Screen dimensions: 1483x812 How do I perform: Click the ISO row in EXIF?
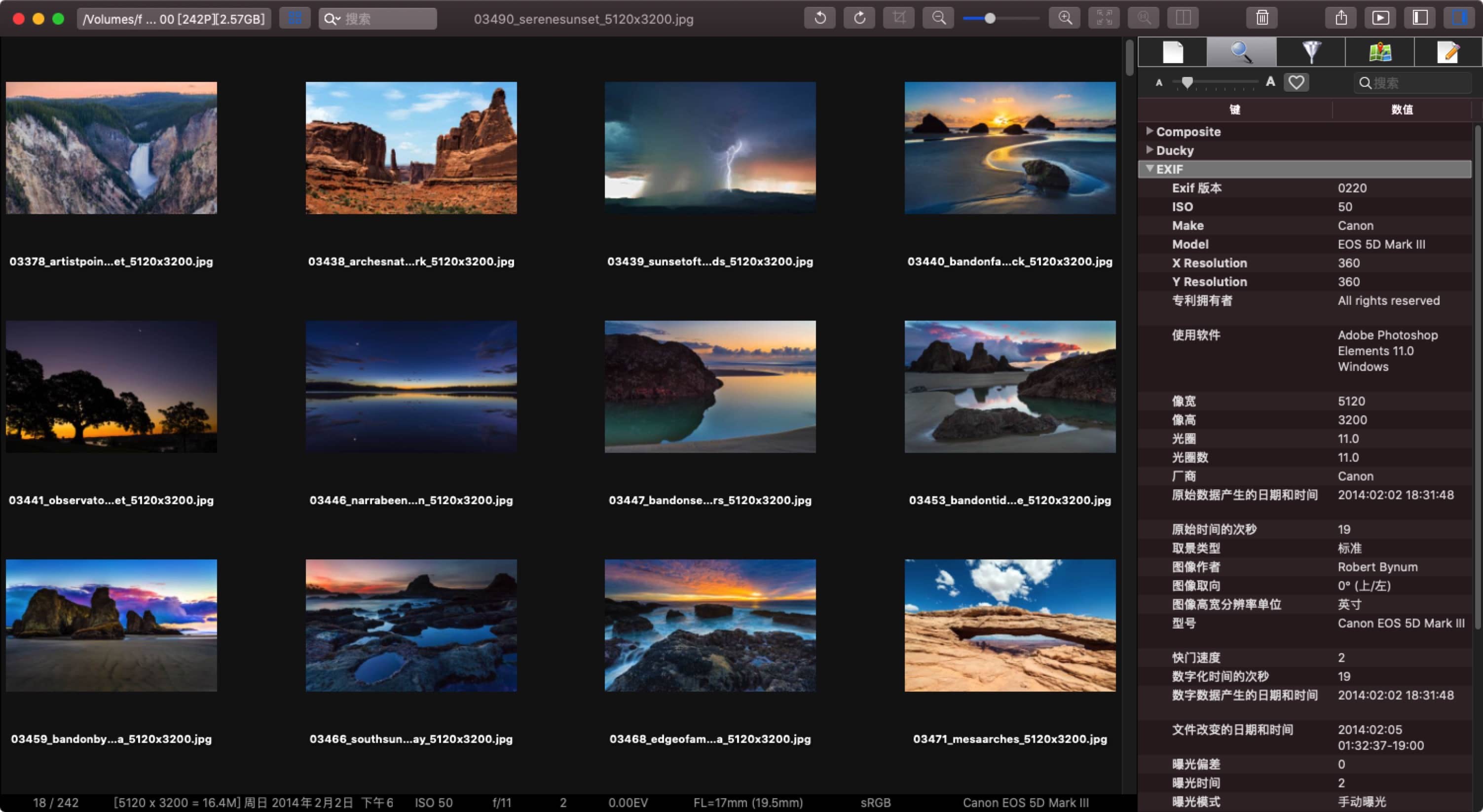click(x=1305, y=207)
